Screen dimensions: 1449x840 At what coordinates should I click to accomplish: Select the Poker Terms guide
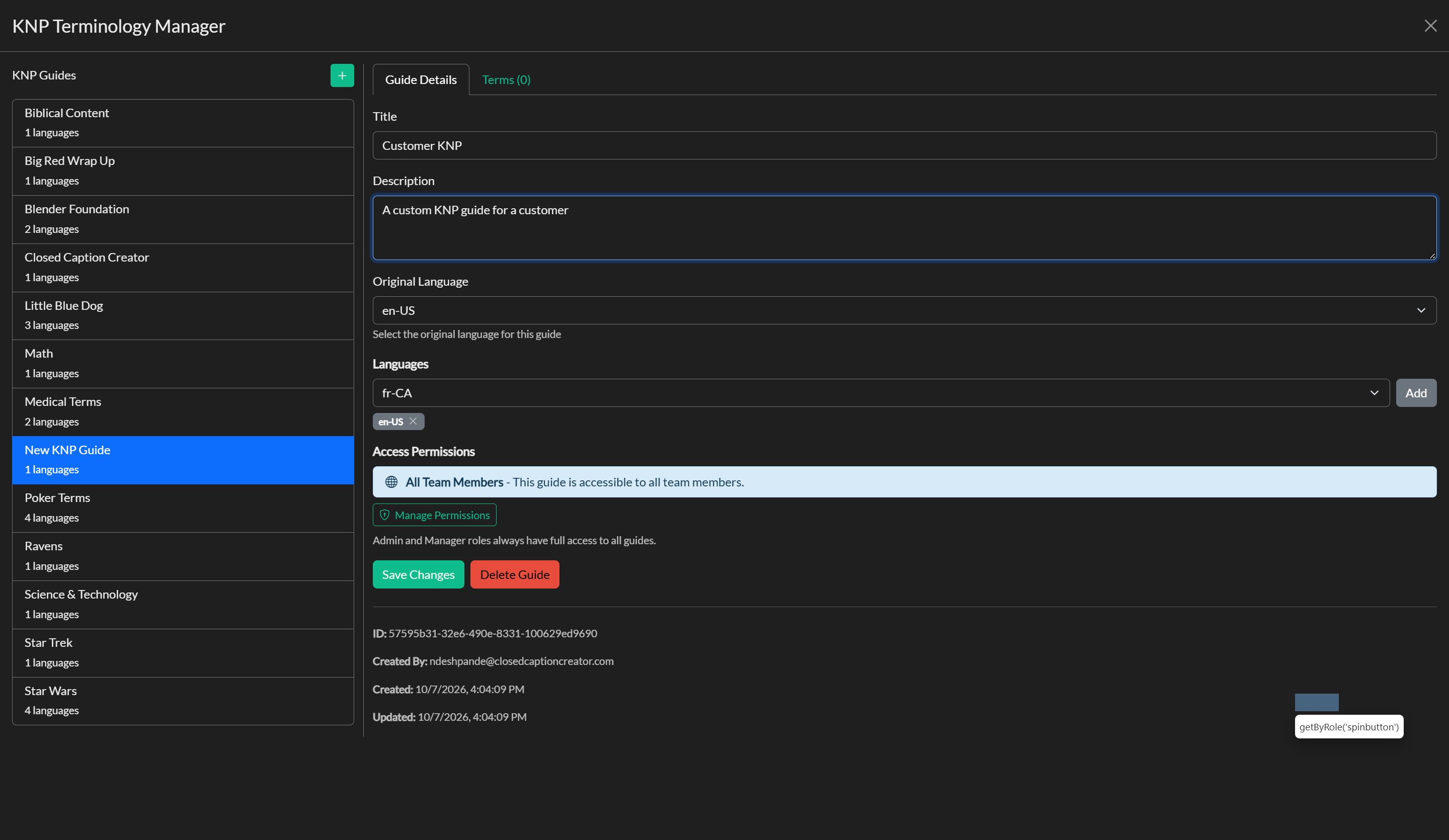(x=183, y=508)
